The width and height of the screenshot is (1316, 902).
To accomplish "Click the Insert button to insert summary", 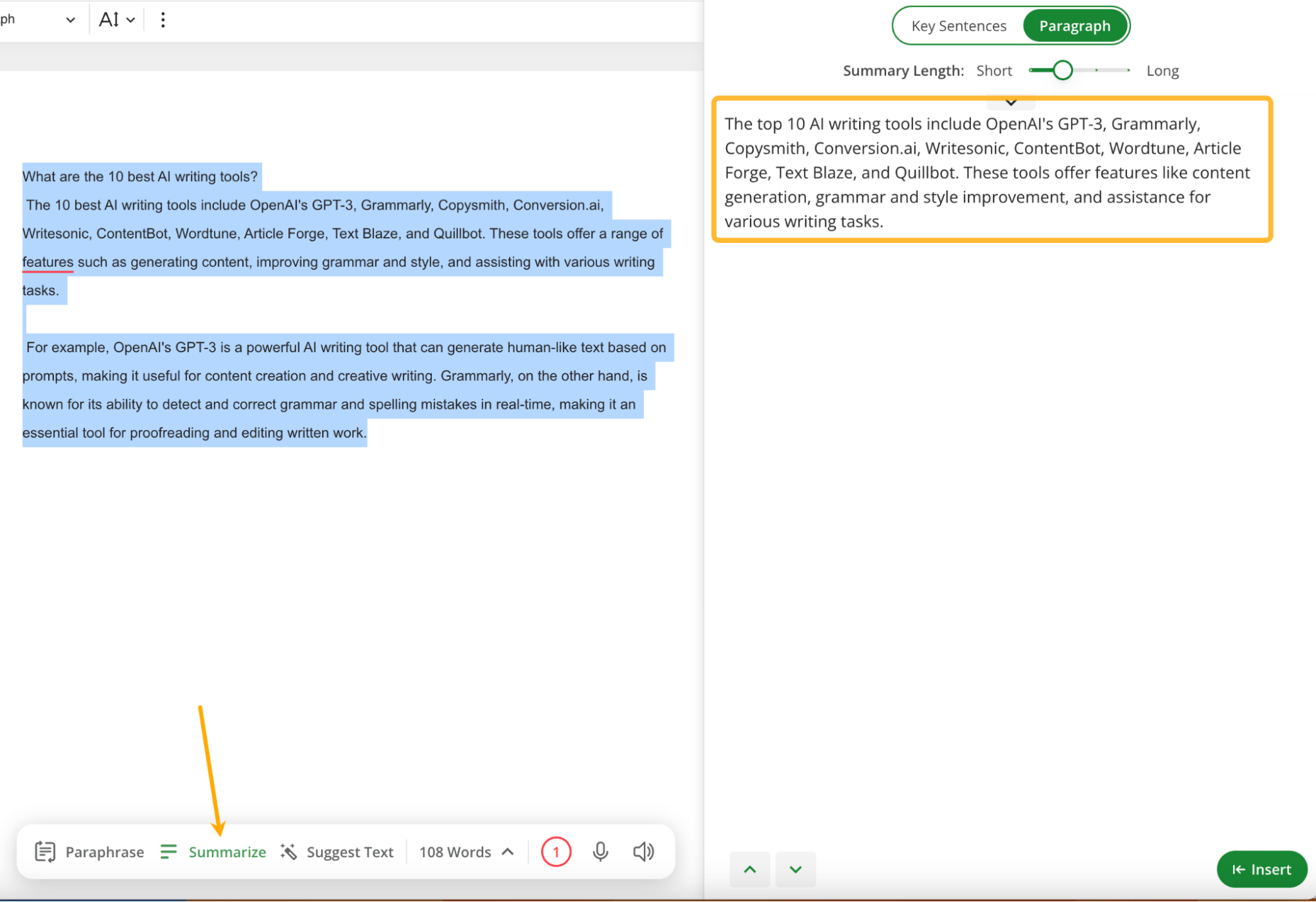I will (x=1262, y=869).
